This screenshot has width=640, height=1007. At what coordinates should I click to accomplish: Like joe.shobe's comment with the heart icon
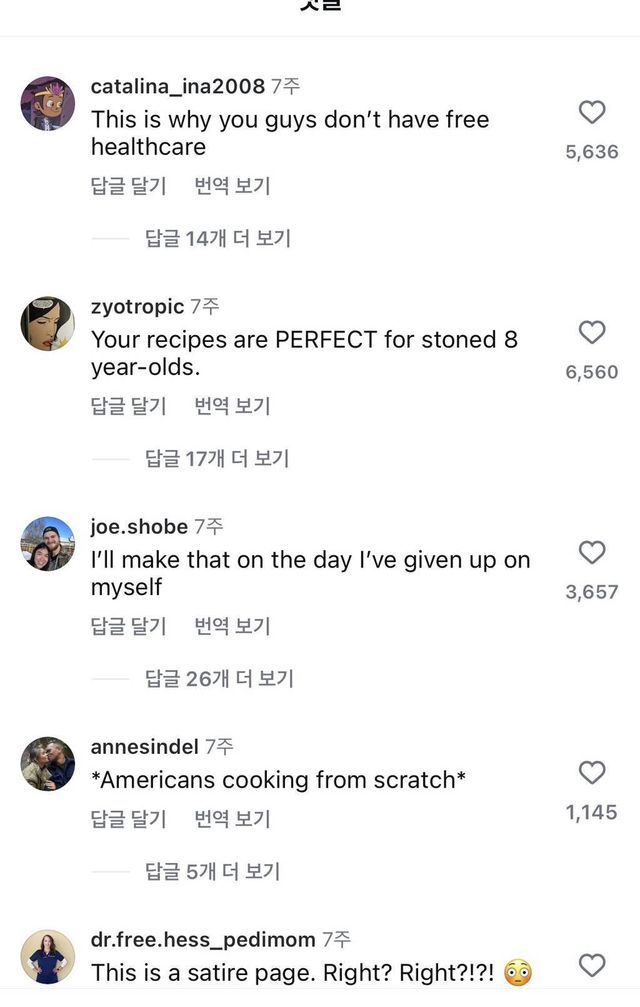(x=592, y=552)
